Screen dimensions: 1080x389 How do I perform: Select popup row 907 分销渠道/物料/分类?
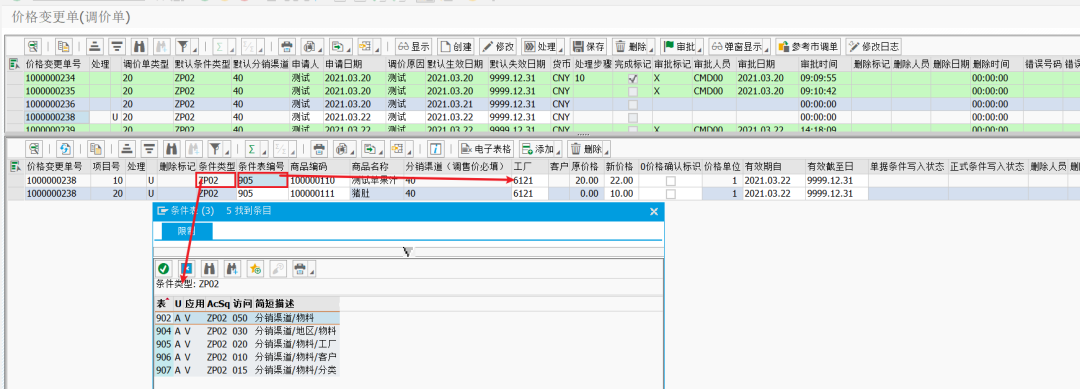pyautogui.click(x=247, y=370)
